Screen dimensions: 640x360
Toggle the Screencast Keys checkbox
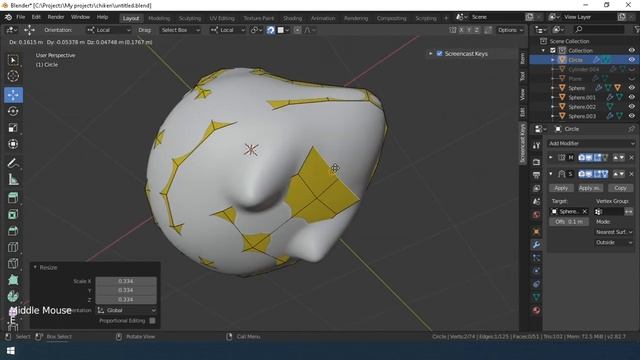(x=440, y=53)
